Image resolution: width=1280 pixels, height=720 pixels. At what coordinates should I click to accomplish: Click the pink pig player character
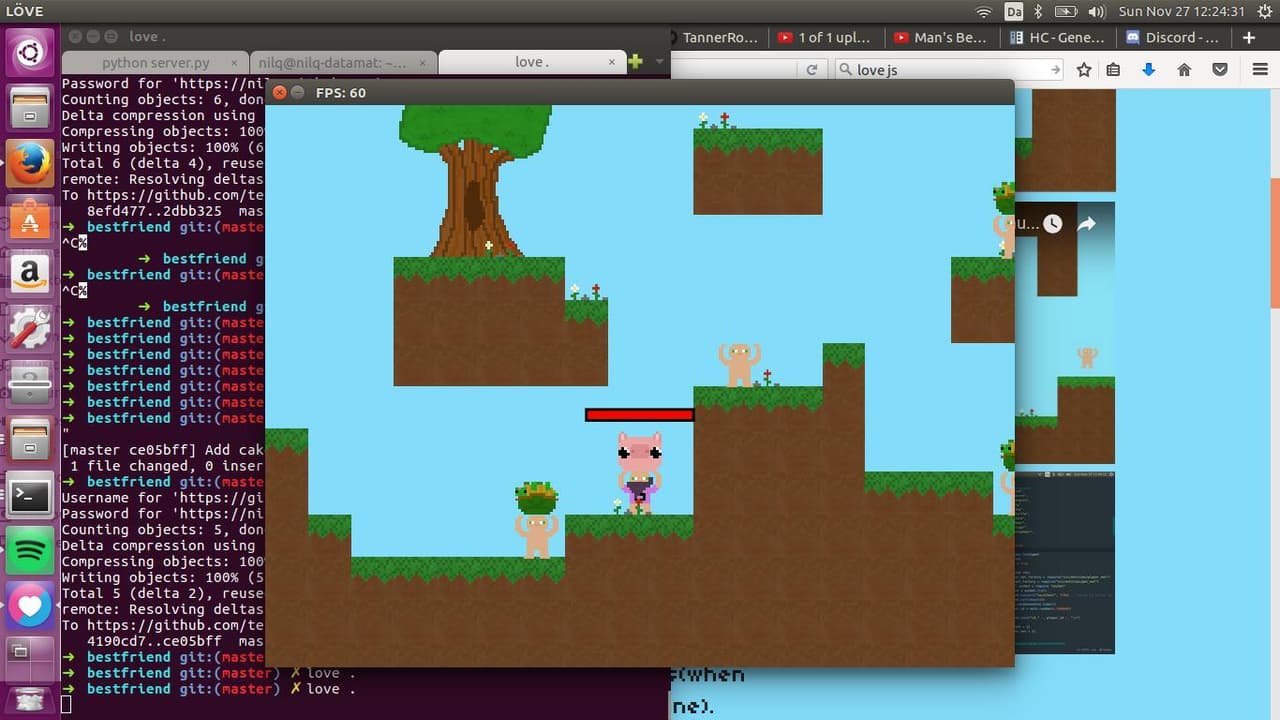tap(640, 472)
